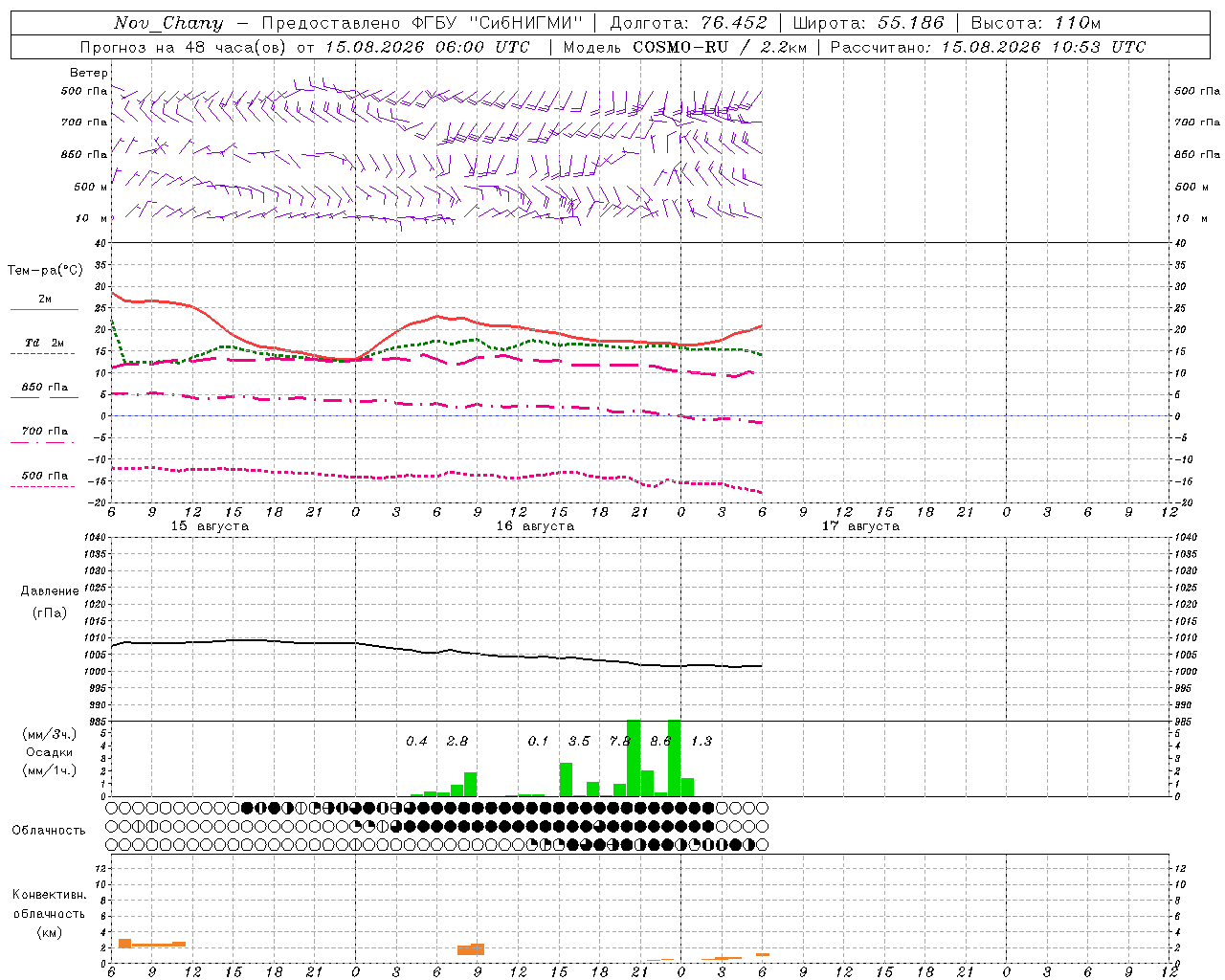Click the Осадки precipitation axis label

click(50, 752)
